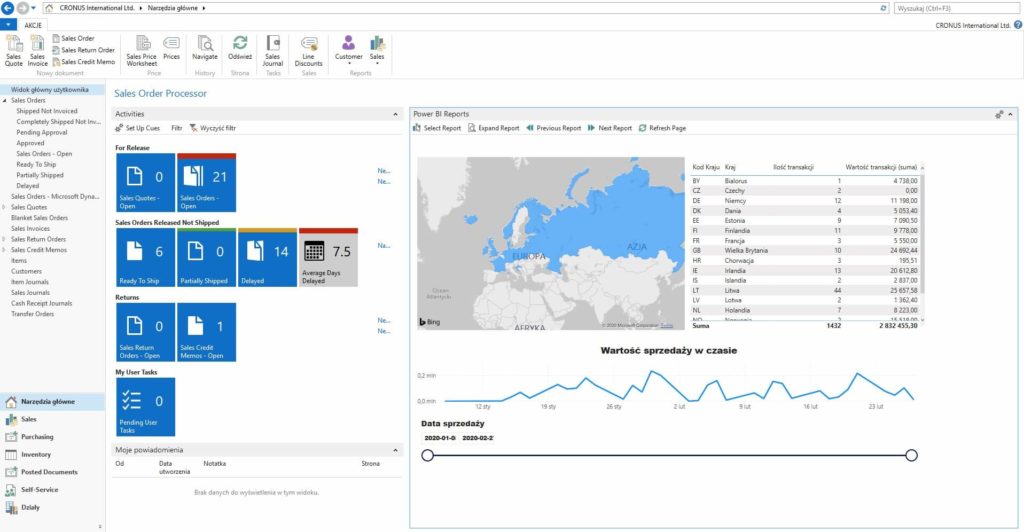Screen dimensions: 1024x532
Task: Collapse the Sales Orders tree node
Action: tap(5, 101)
